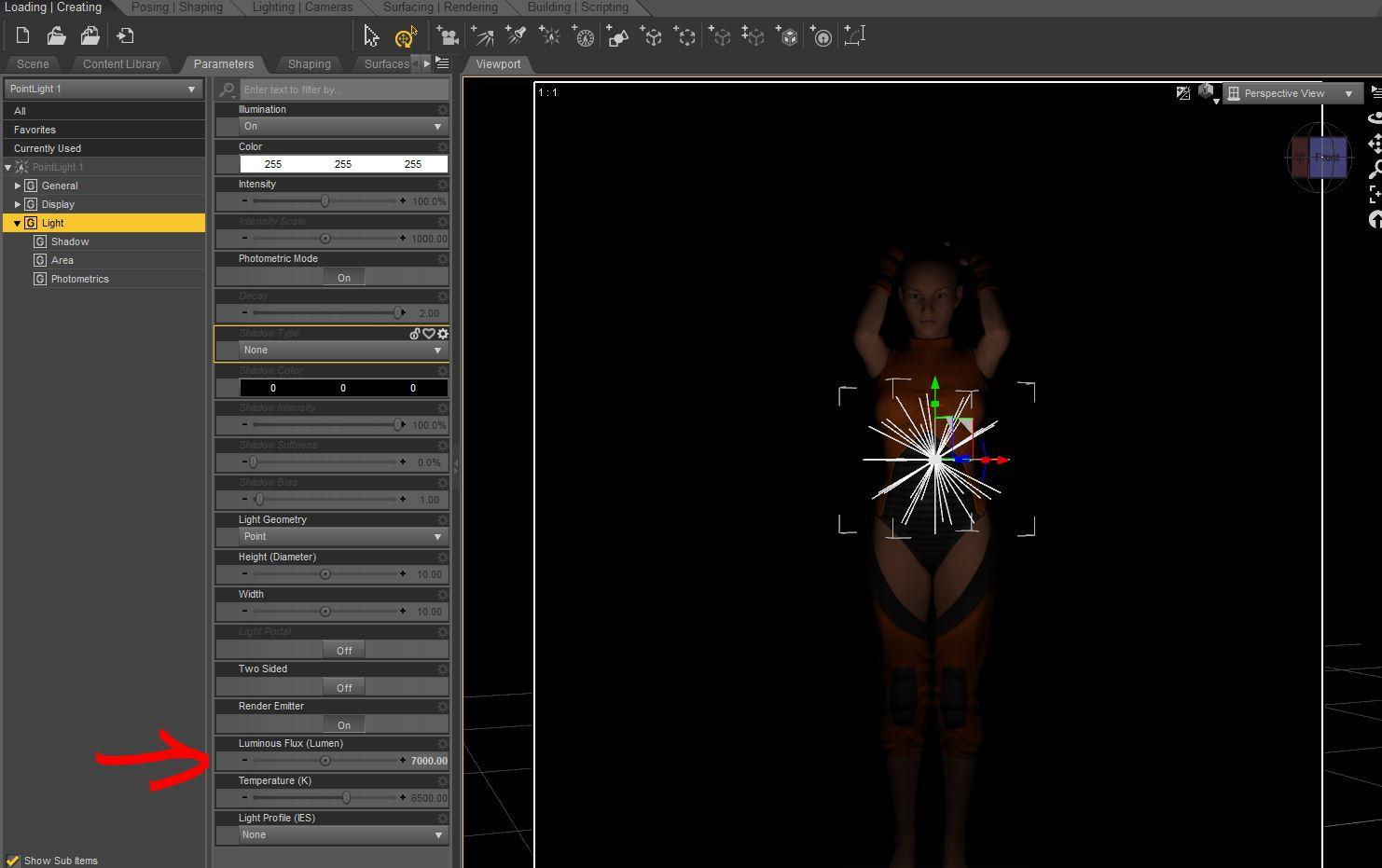Click the import file toolbar icon
This screenshot has width=1382, height=868.
(x=125, y=36)
